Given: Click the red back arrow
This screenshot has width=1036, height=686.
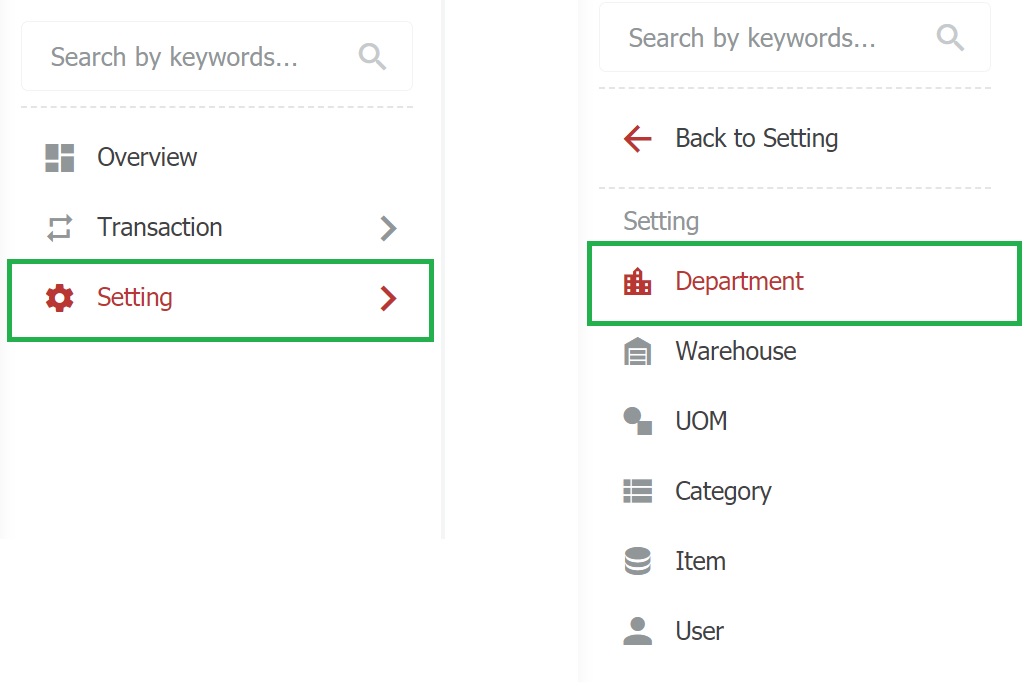Looking at the screenshot, I should (637, 138).
